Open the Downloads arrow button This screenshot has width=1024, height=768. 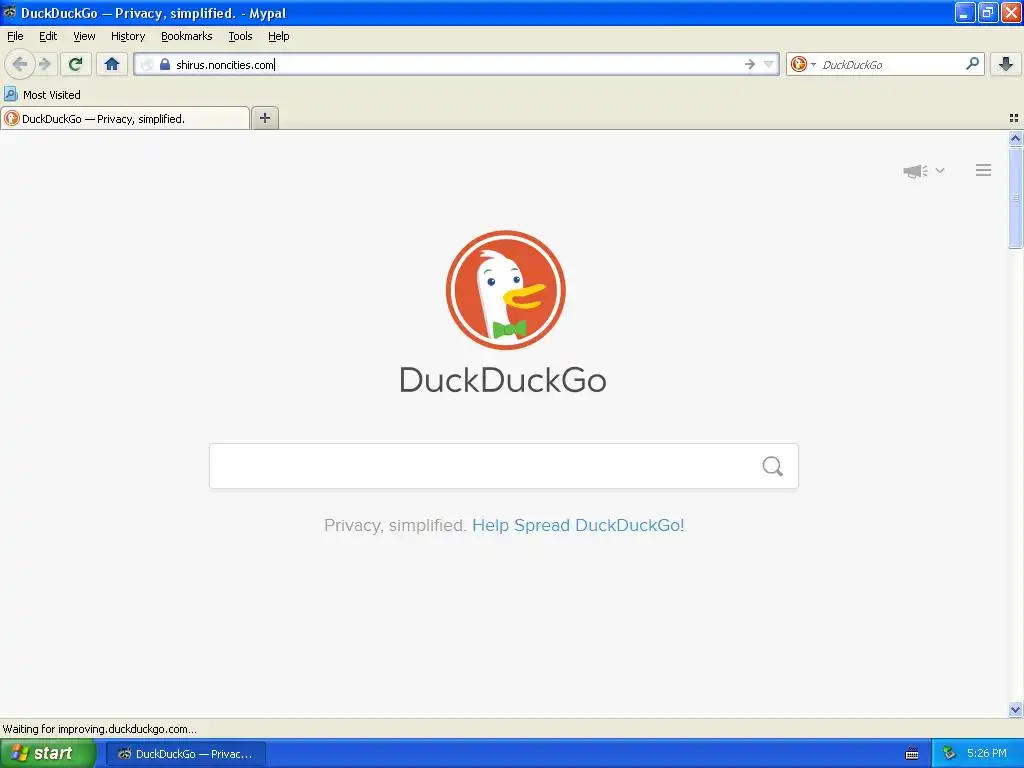(x=1006, y=64)
